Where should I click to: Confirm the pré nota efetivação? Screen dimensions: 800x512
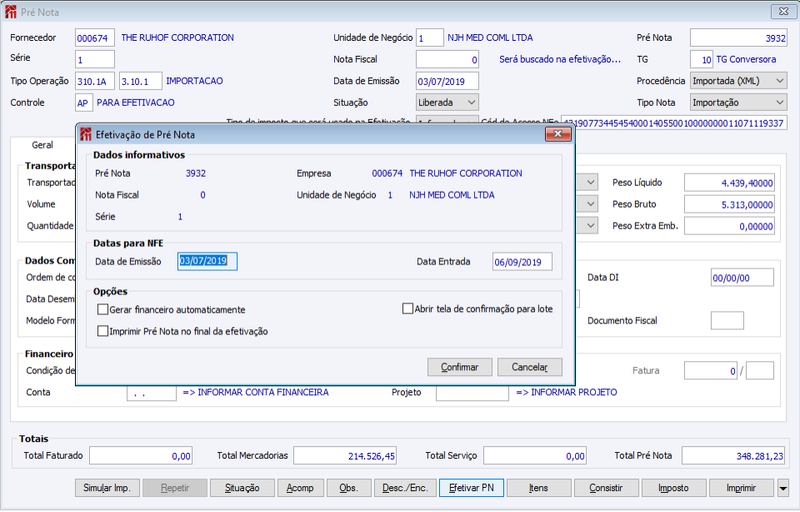[x=460, y=367]
